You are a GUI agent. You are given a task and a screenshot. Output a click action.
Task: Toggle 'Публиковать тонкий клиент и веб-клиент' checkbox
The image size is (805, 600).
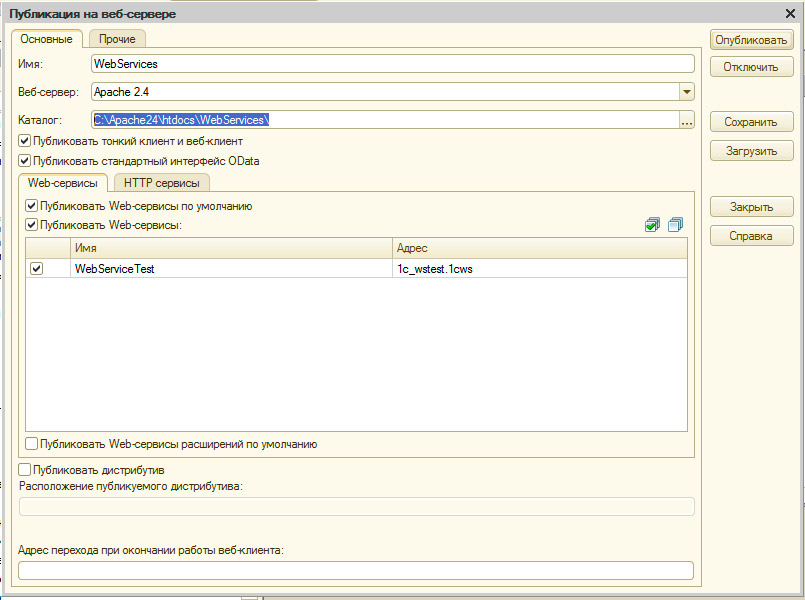coord(24,141)
